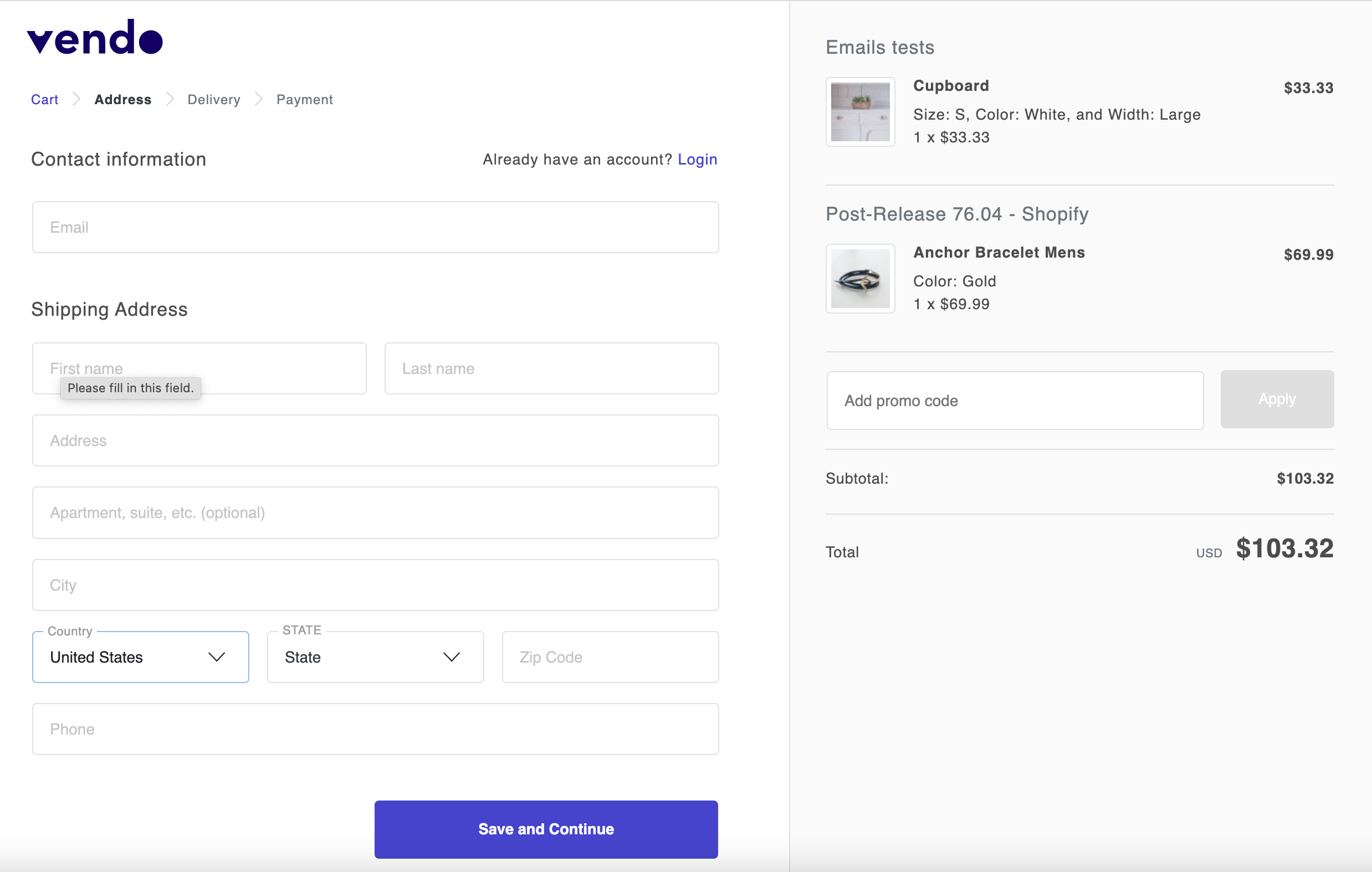
Task: Click the Zip Code input
Action: point(610,656)
